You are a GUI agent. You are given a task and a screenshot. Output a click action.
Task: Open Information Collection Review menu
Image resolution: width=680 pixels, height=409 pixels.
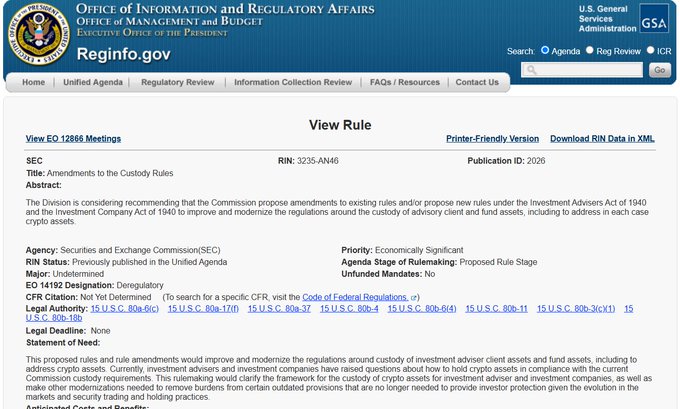[x=293, y=82]
